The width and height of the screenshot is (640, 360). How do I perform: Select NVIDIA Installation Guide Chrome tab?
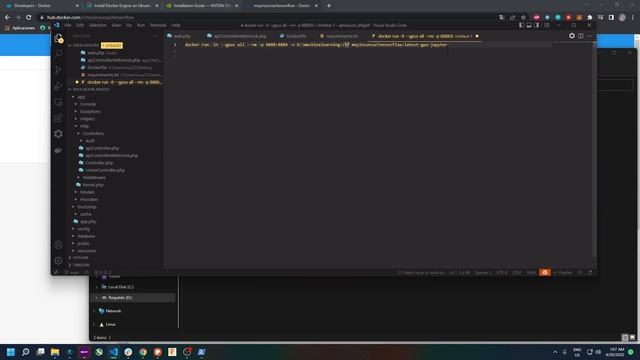(x=202, y=6)
